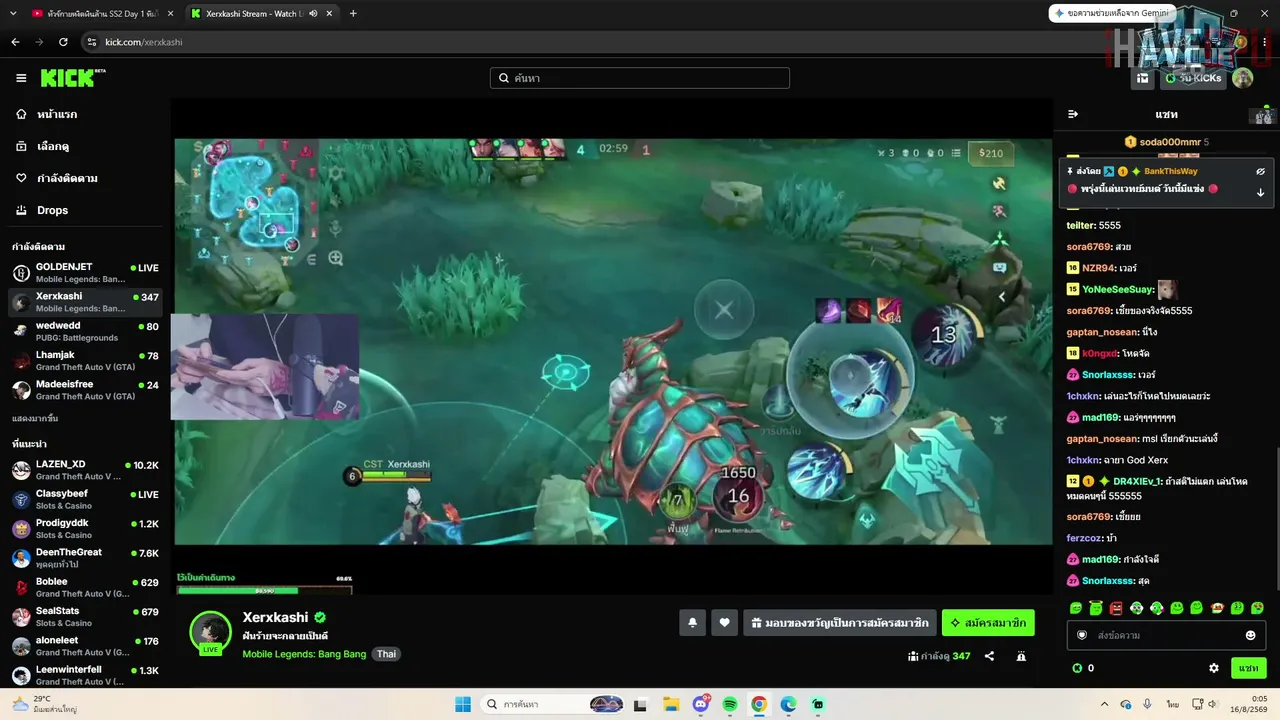
Task: Click the KICK logo
Action: (72, 78)
